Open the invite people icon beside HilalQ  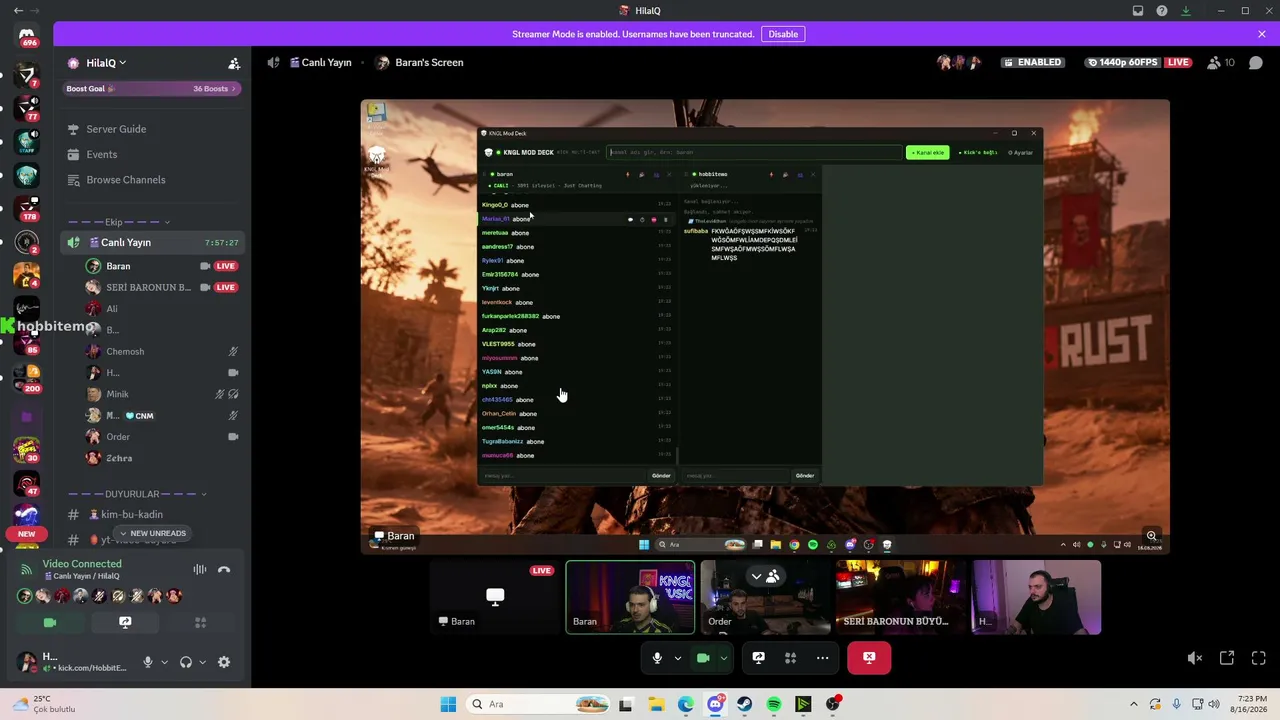234,63
